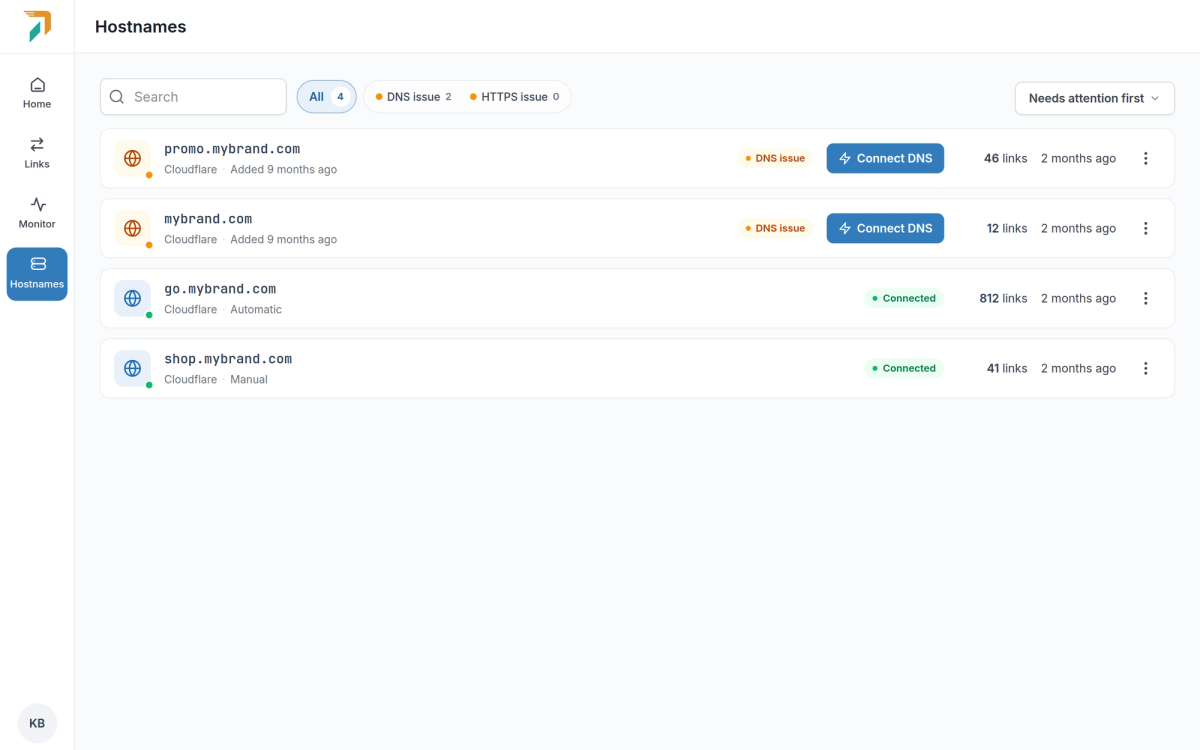Click the promo.mybrand.com hostname text
Image resolution: width=1200 pixels, height=750 pixels.
click(x=232, y=149)
